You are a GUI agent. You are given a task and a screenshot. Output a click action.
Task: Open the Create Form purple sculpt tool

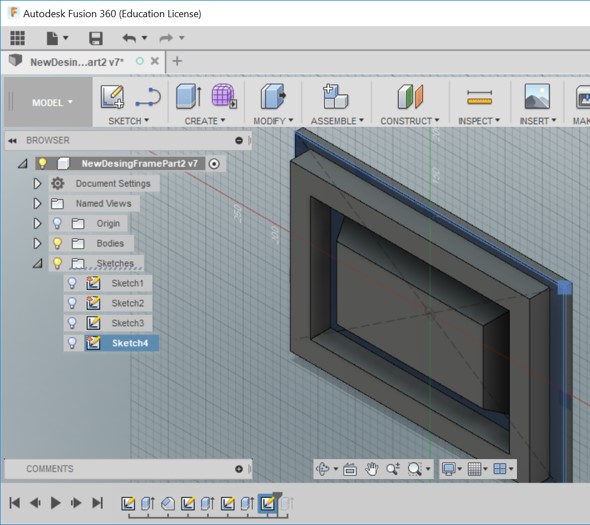tap(224, 96)
